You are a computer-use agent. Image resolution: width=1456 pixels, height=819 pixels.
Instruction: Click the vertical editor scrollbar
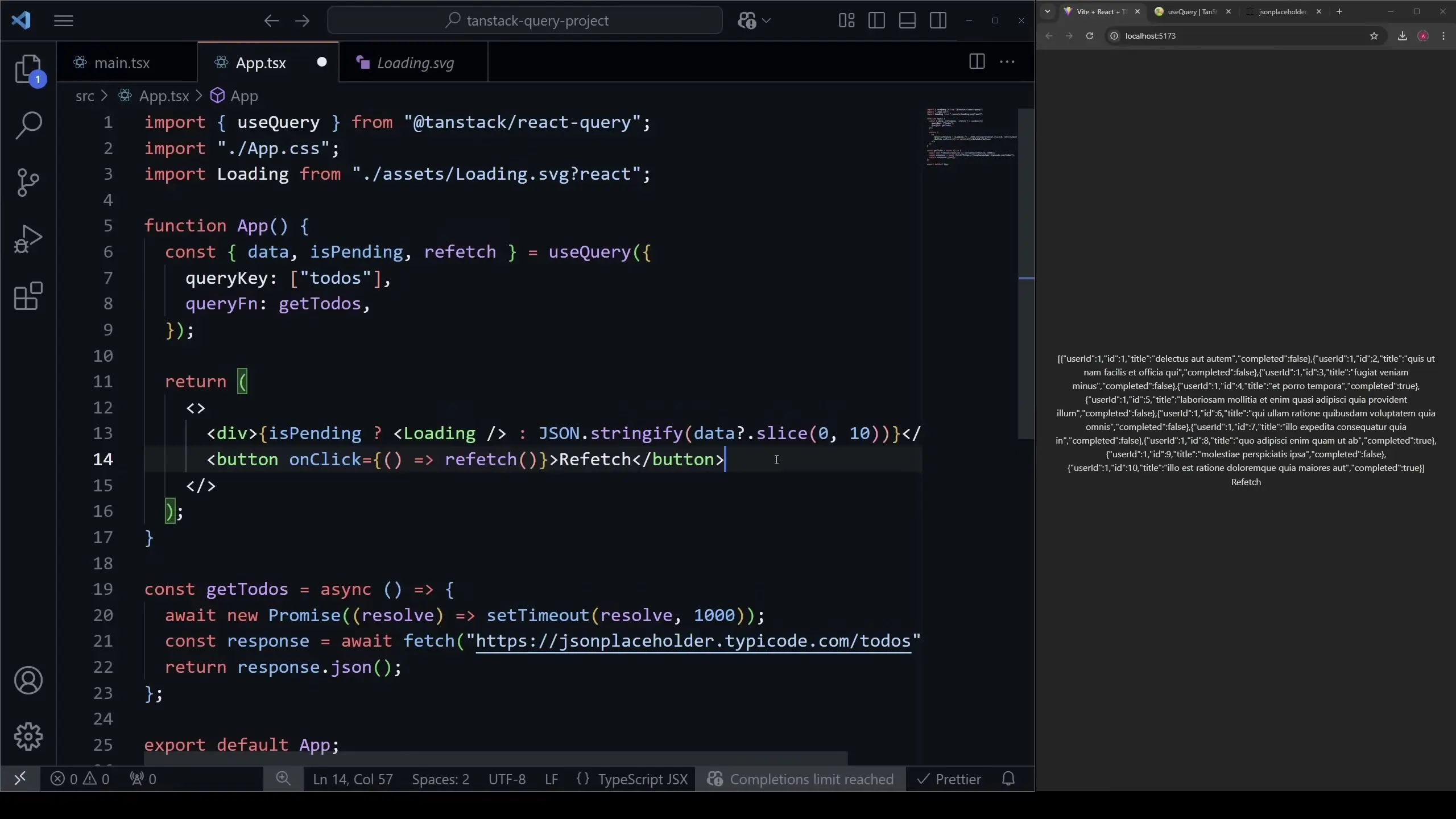click(x=1026, y=273)
